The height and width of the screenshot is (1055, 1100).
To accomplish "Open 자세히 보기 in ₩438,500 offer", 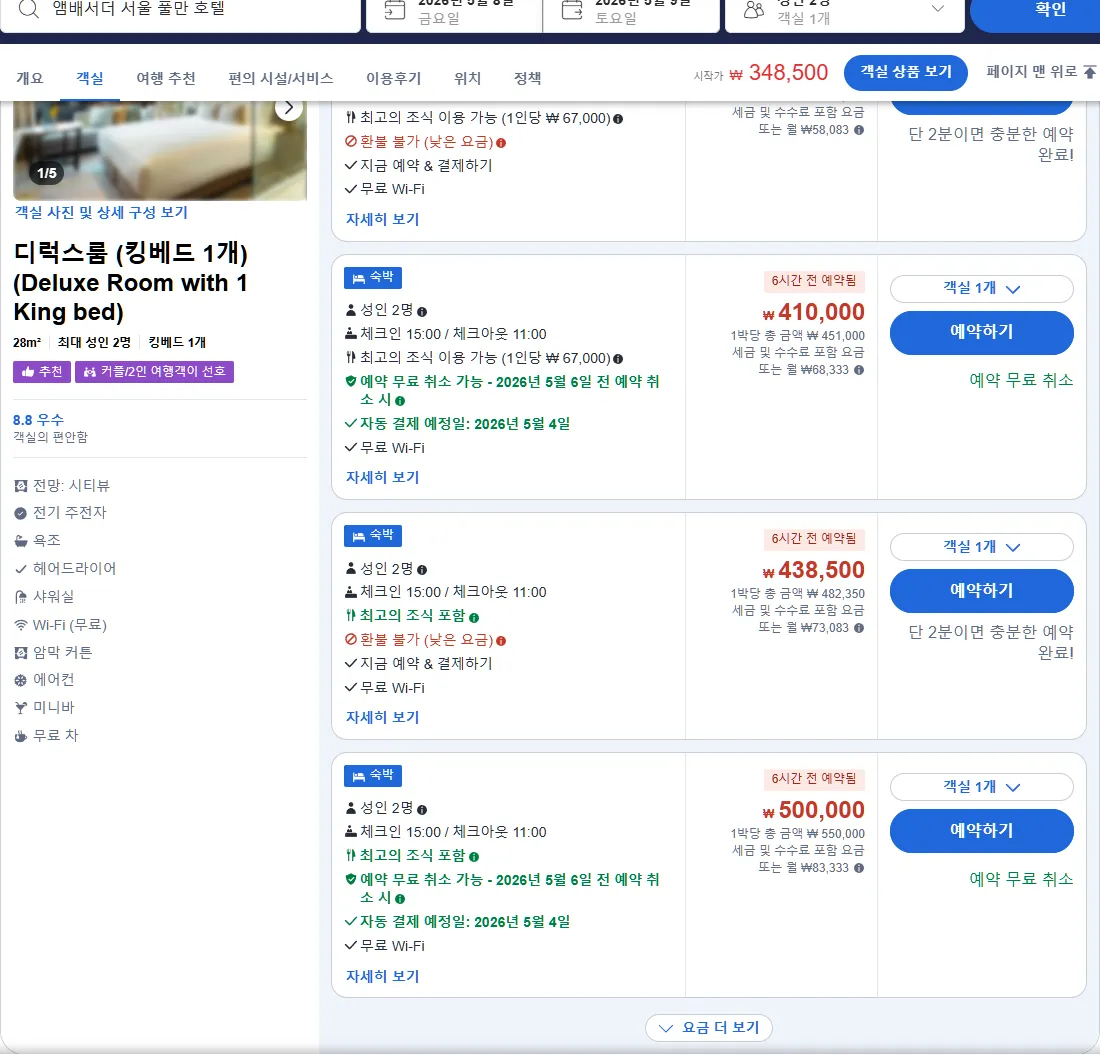I will coord(382,717).
